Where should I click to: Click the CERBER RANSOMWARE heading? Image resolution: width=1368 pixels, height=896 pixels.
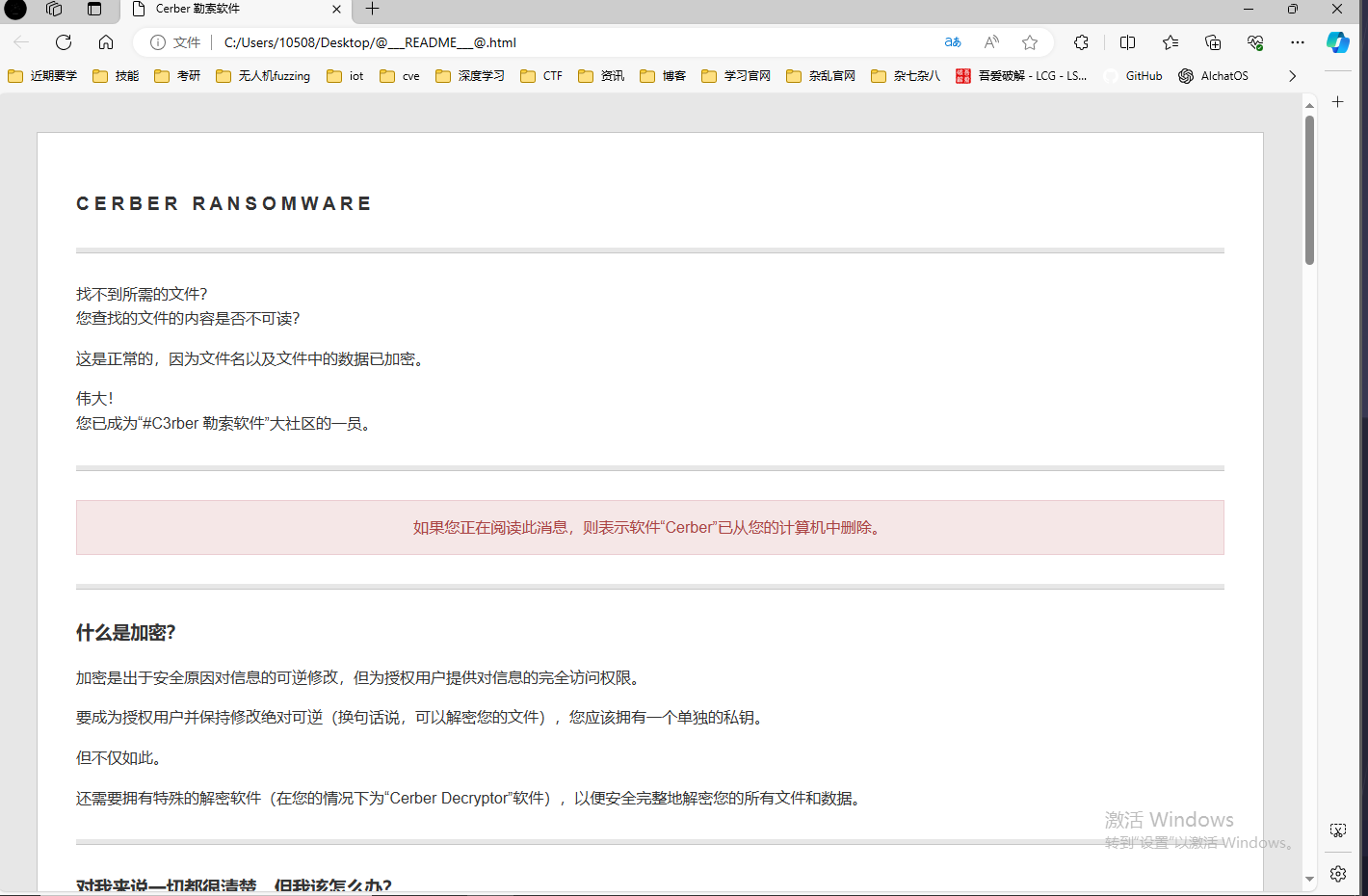[x=224, y=203]
